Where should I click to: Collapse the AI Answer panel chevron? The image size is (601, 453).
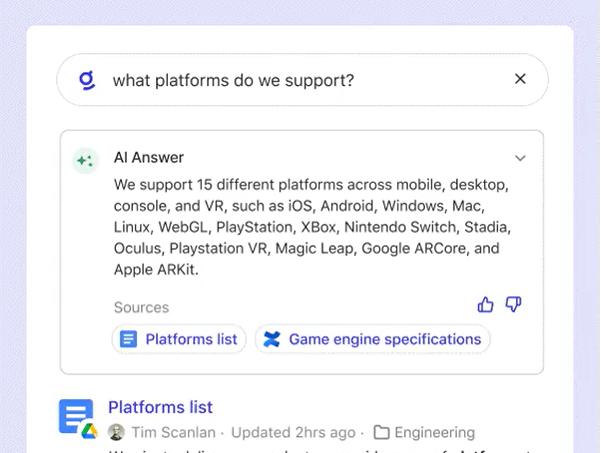click(520, 158)
